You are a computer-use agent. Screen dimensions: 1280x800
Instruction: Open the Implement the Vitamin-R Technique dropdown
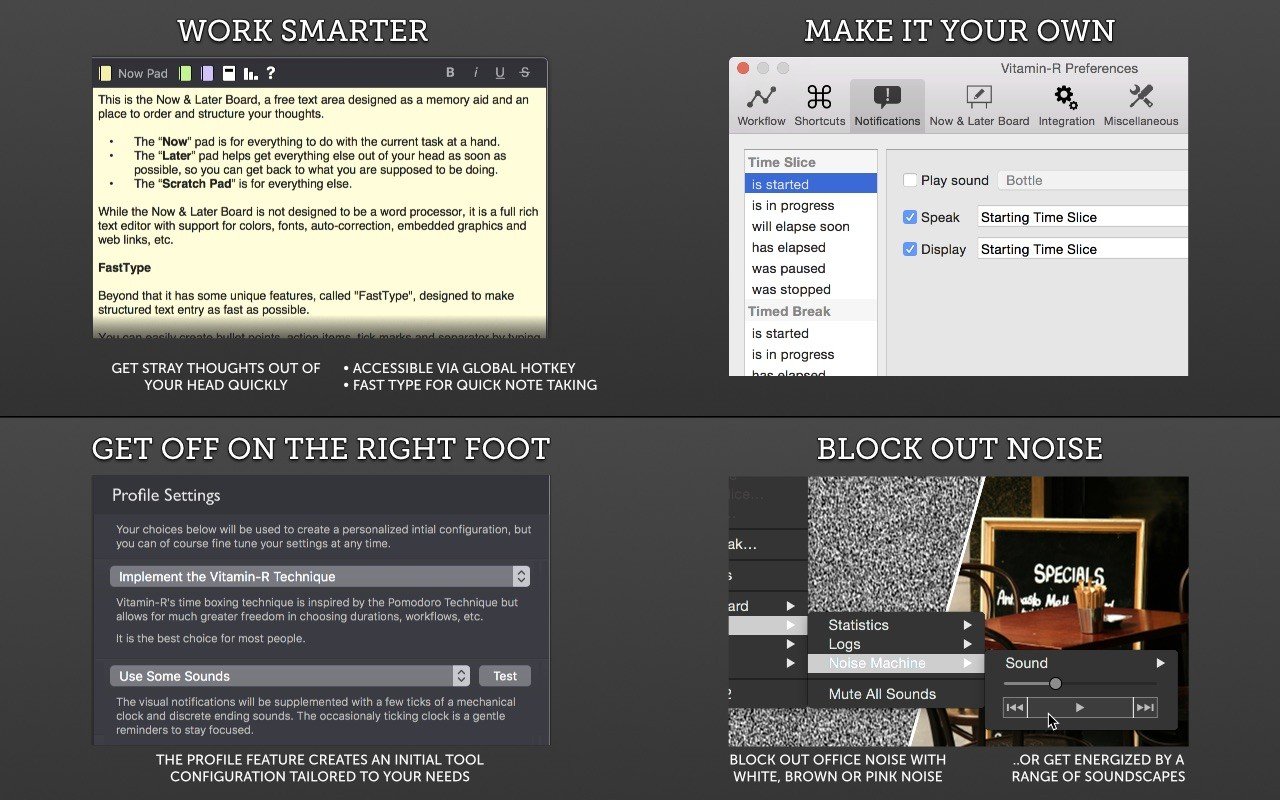pos(319,576)
